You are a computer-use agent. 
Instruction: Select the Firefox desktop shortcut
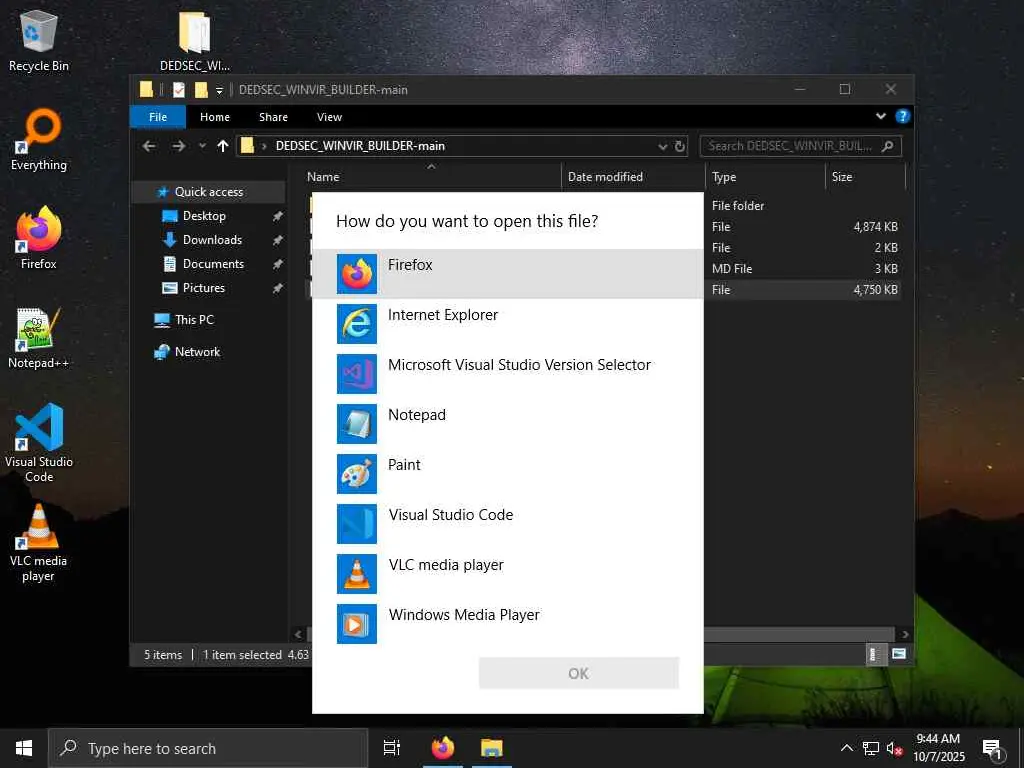39,238
